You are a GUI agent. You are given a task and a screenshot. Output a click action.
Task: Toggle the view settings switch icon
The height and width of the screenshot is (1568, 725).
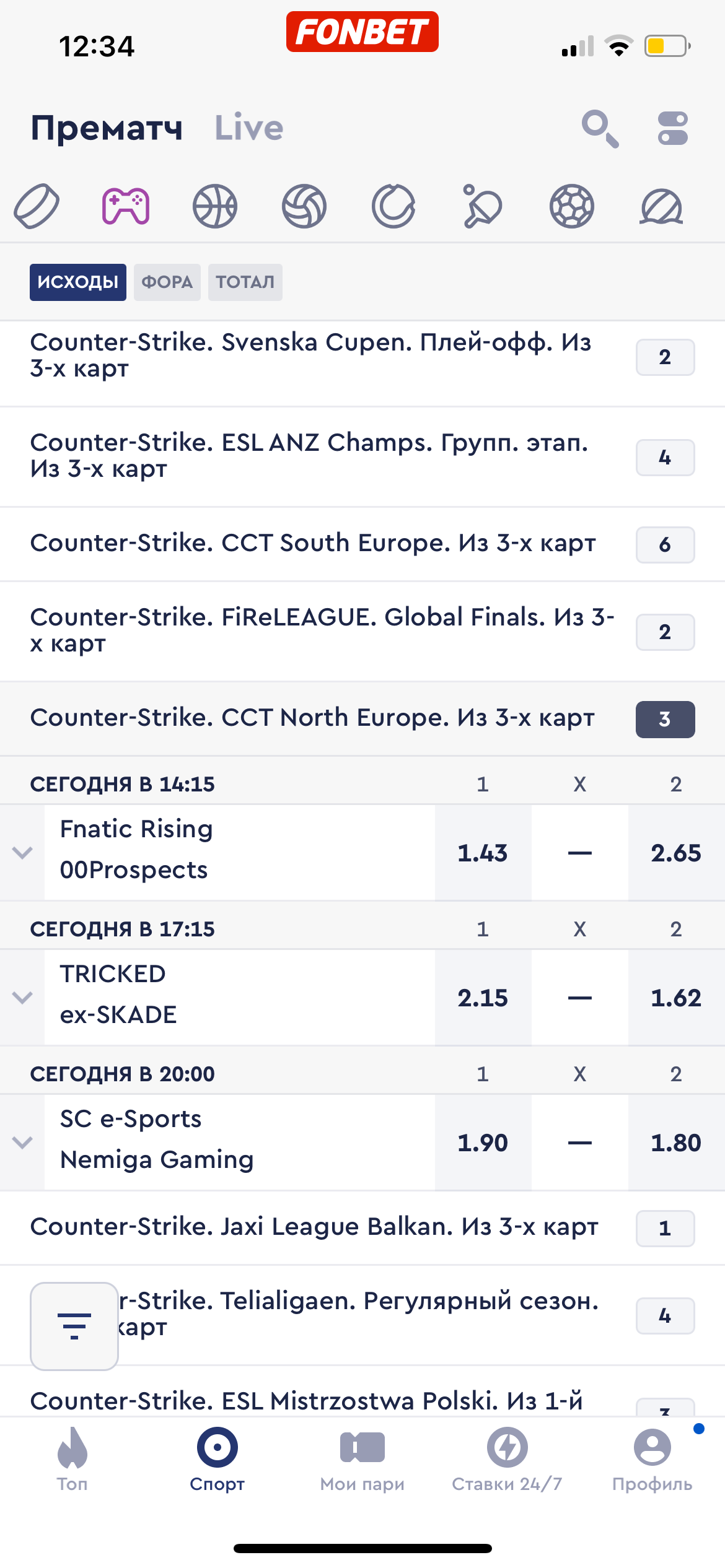coord(673,129)
